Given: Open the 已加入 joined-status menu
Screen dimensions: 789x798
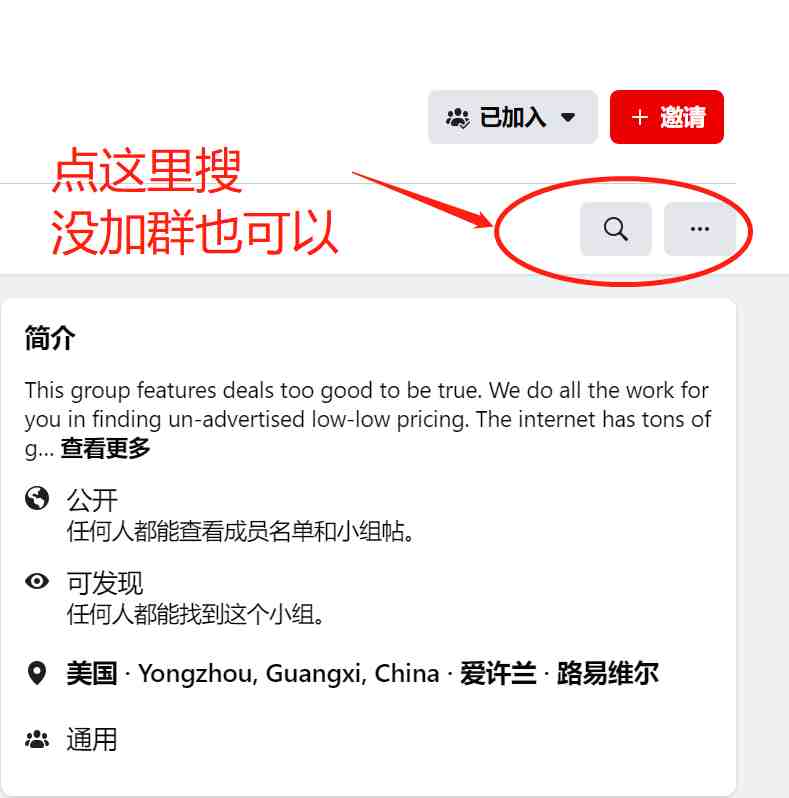Looking at the screenshot, I should click(x=513, y=117).
